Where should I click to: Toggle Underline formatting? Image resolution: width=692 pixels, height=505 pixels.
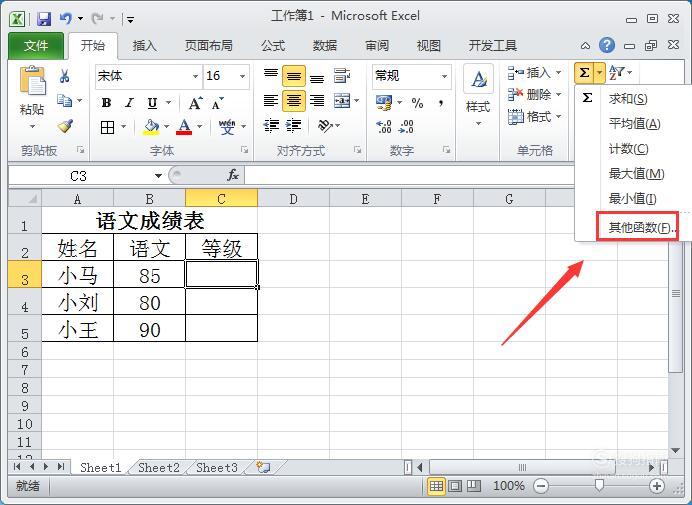coord(152,103)
